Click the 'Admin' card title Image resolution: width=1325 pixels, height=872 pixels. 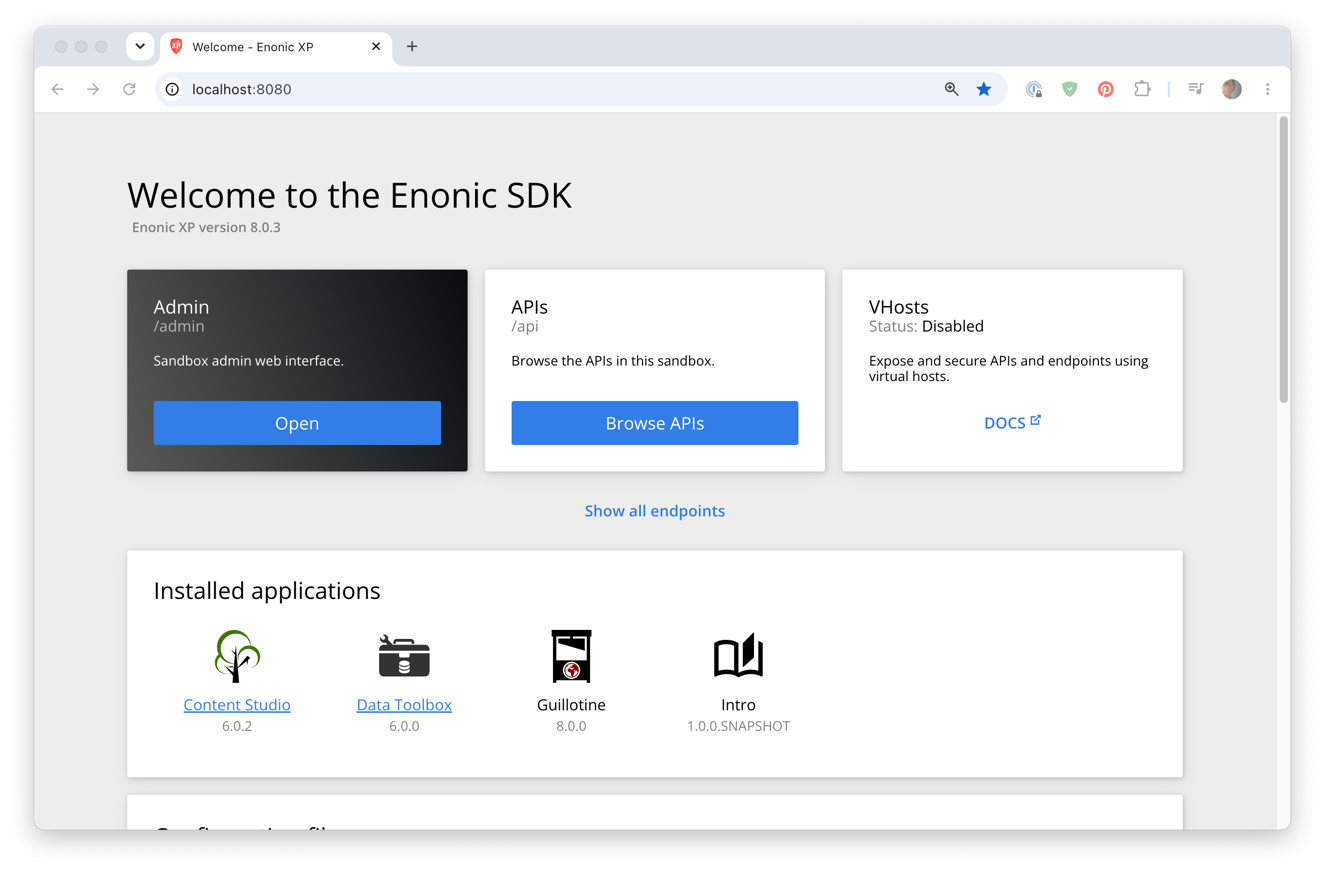click(181, 306)
